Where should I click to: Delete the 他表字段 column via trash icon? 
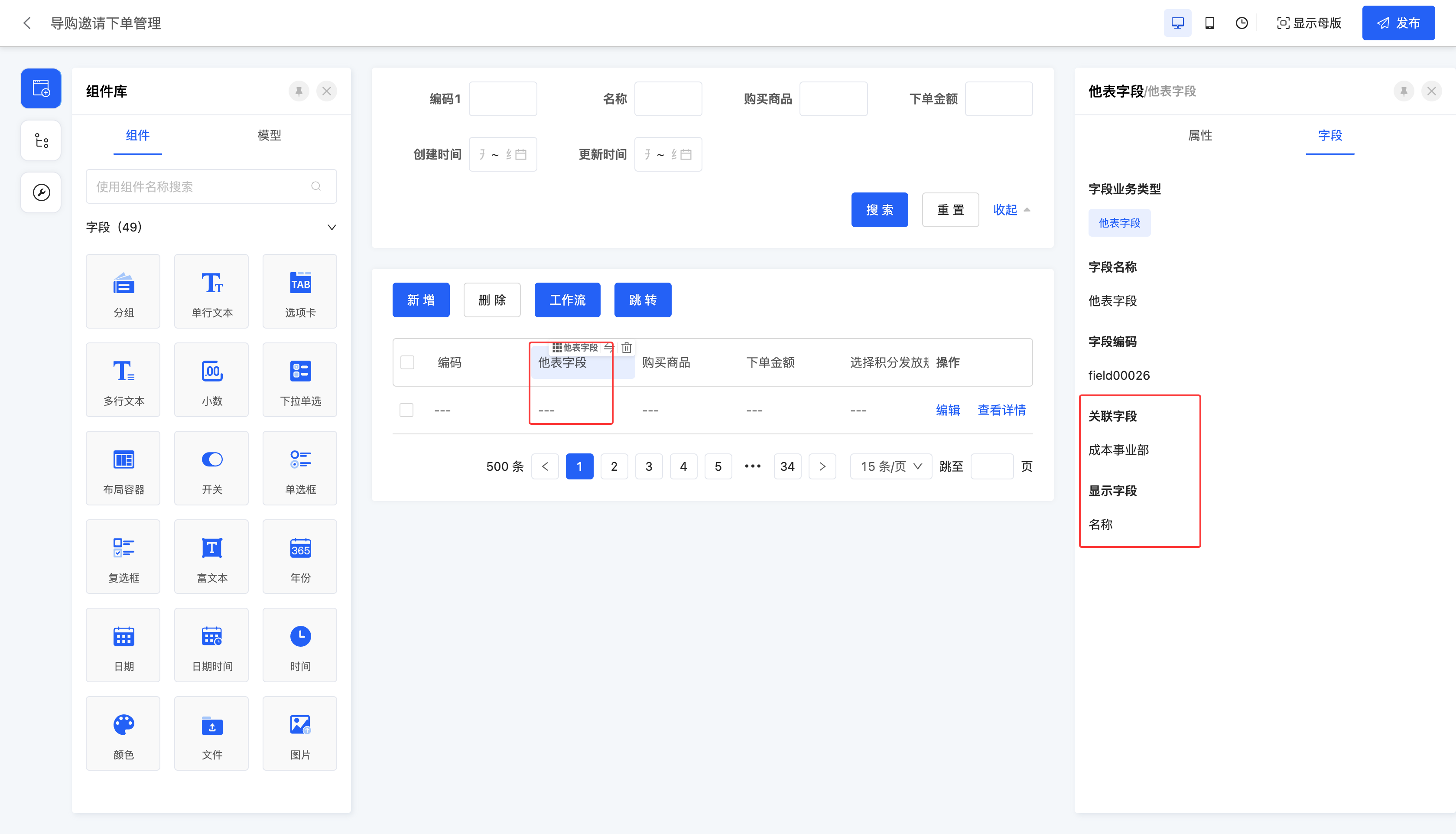point(626,348)
